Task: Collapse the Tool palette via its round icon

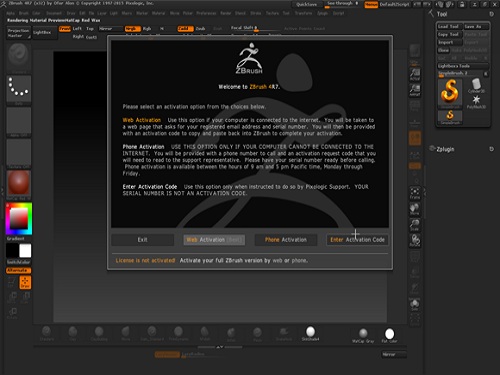Action: (491, 14)
